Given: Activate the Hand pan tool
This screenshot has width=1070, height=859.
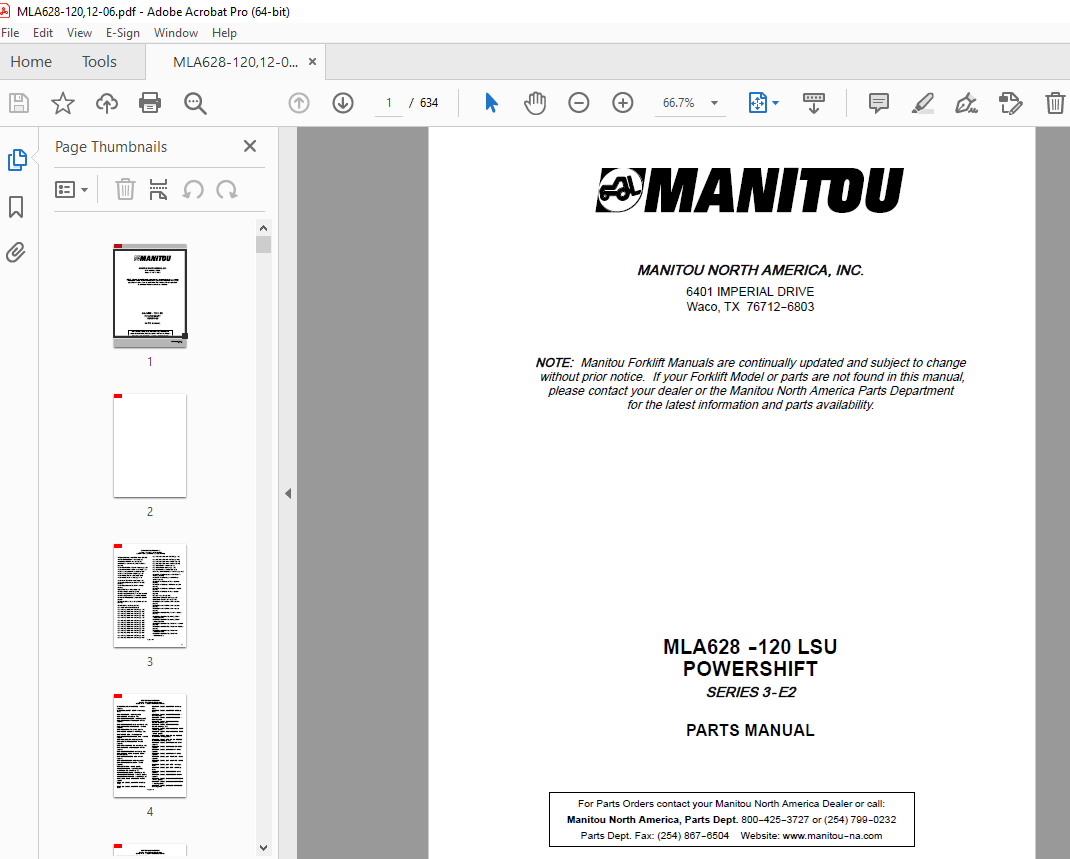Looking at the screenshot, I should pos(535,103).
